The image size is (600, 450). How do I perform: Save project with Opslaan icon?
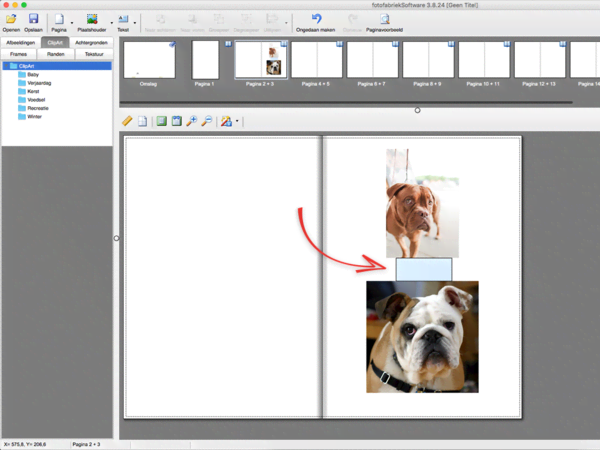coord(33,19)
